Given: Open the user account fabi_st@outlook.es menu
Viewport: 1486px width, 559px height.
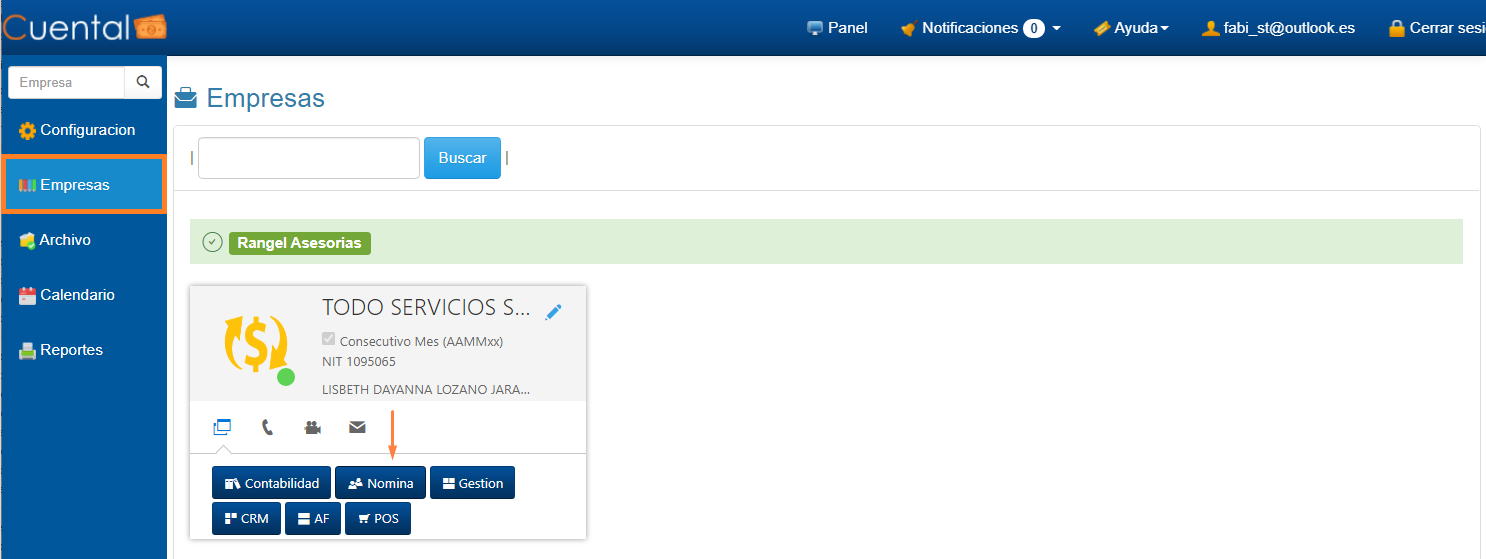Looking at the screenshot, I should [1278, 28].
